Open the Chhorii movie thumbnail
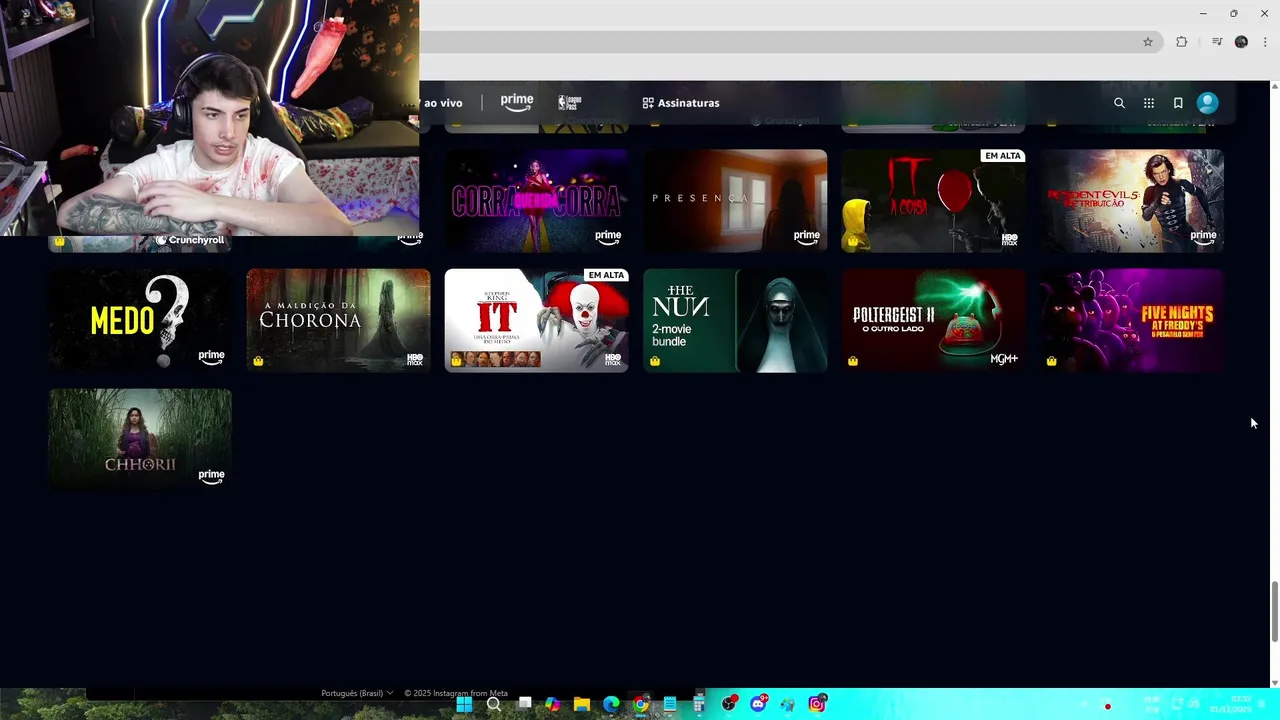Viewport: 1280px width, 720px height. tap(140, 439)
